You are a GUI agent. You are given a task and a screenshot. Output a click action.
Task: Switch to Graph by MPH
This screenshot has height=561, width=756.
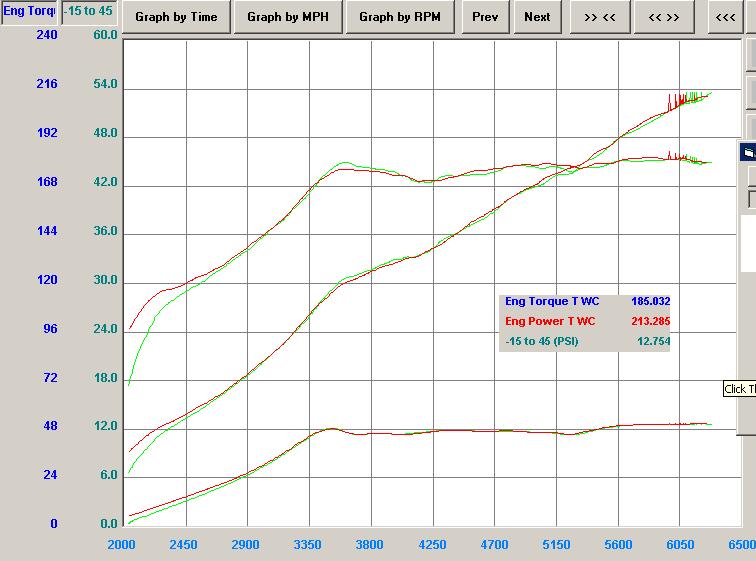tap(288, 17)
